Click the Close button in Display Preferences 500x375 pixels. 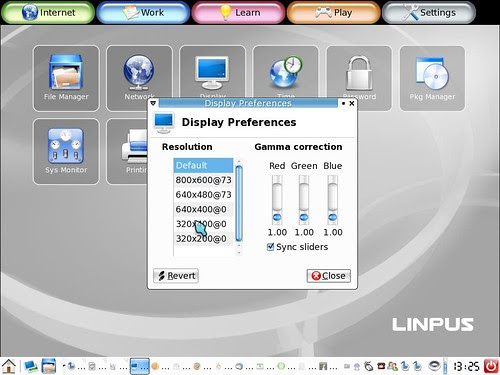[329, 276]
